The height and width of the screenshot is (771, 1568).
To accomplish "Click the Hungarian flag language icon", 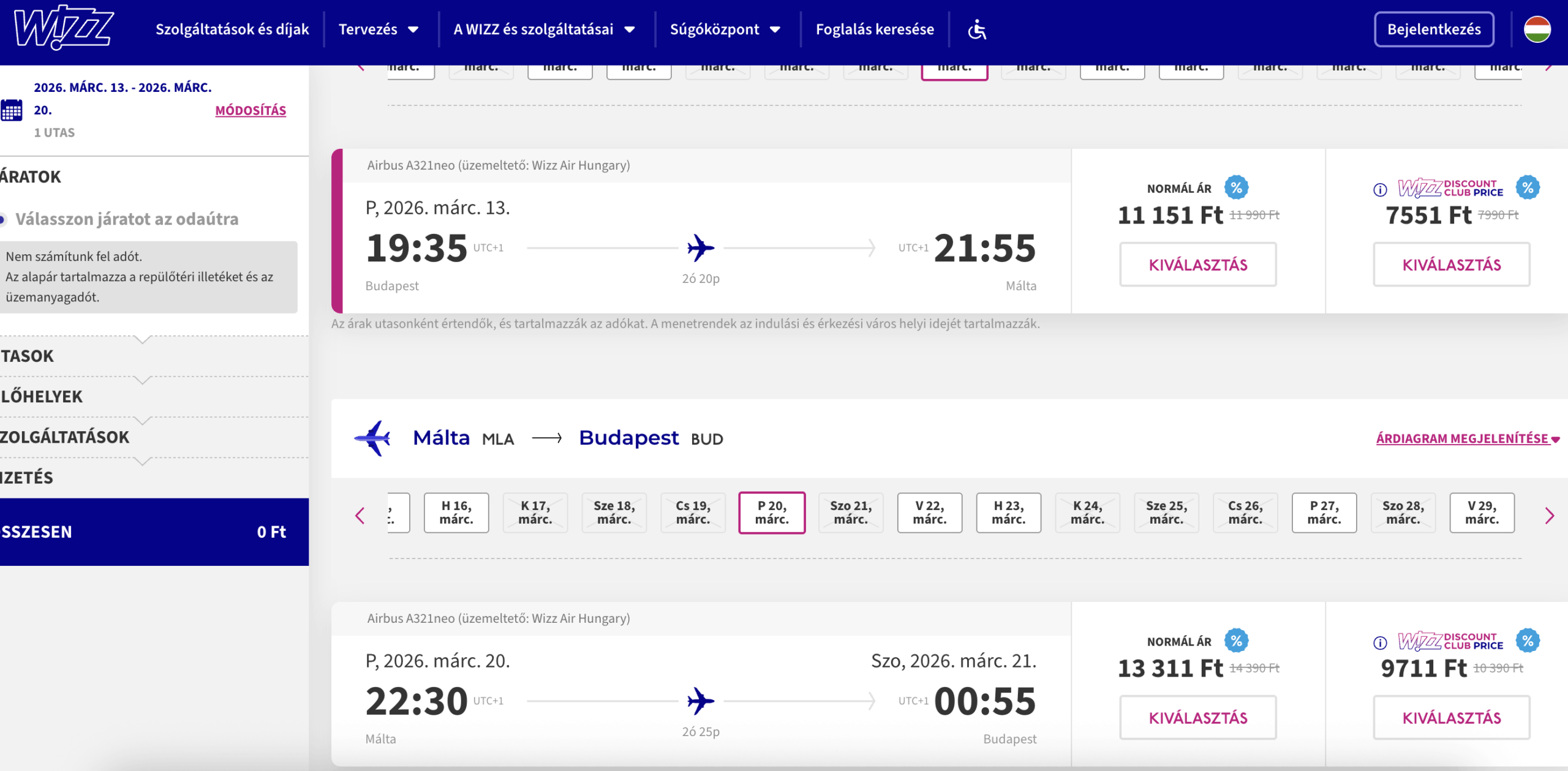I will [x=1537, y=29].
